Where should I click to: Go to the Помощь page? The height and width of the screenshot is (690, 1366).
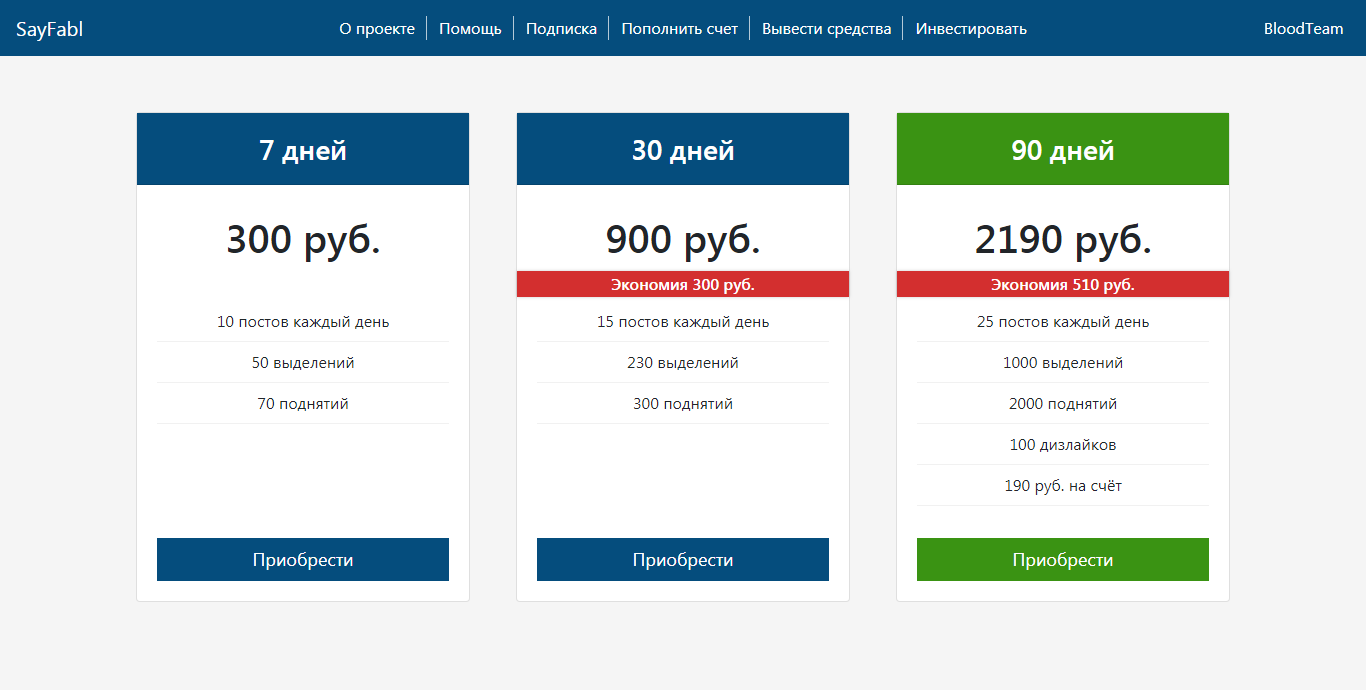coord(470,29)
